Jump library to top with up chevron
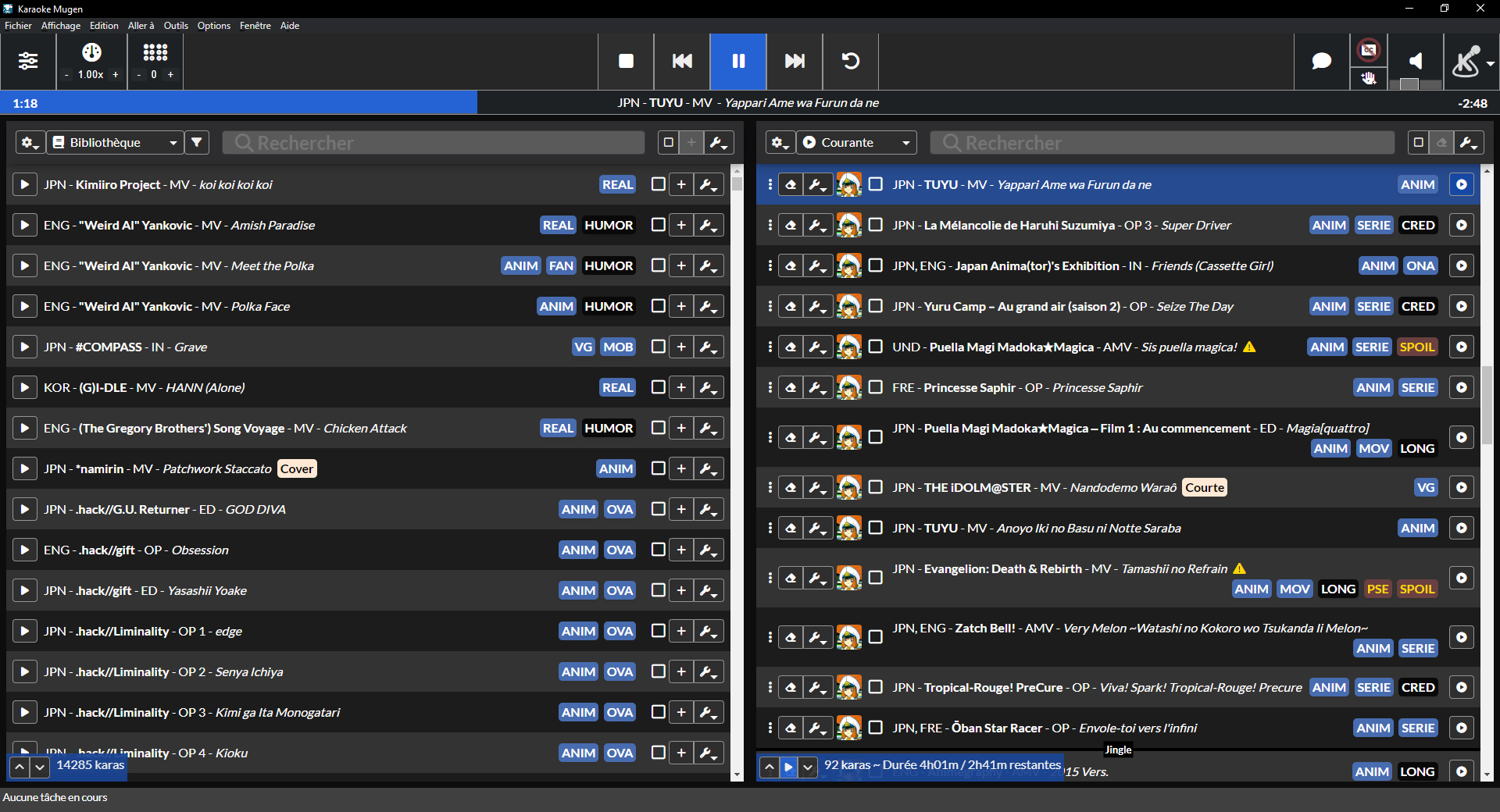Viewport: 1500px width, 812px height. pos(20,767)
